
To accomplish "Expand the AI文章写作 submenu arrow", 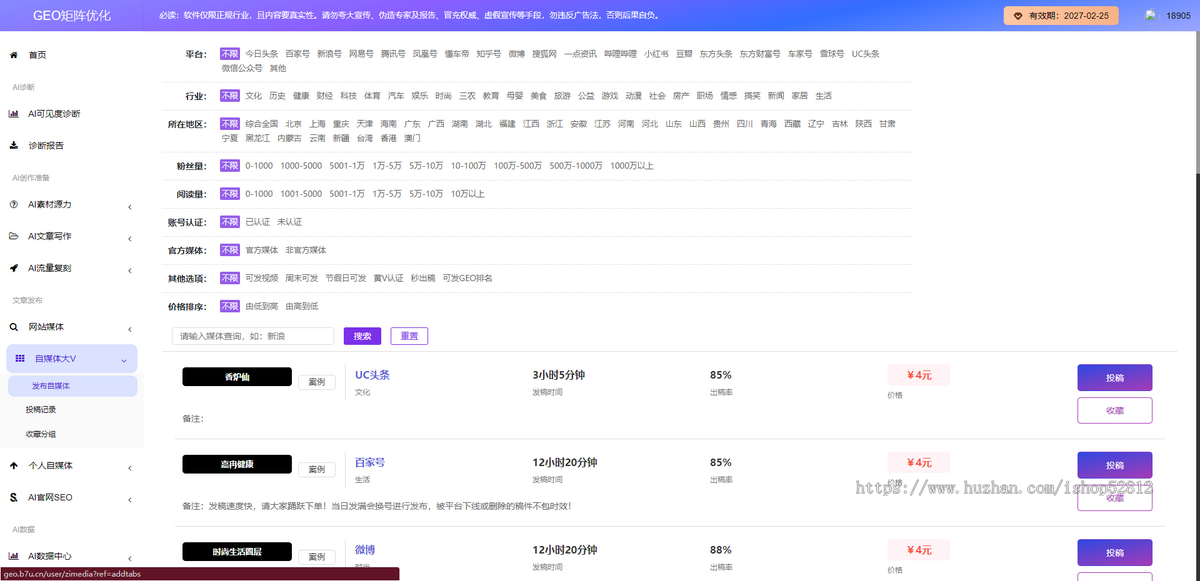I will 130,237.
